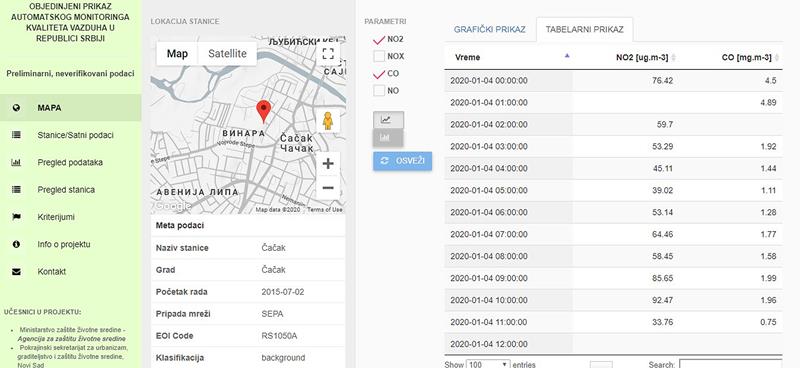Open the map Terms of Use link
Viewport: 800px width, 368px height.
[325, 209]
